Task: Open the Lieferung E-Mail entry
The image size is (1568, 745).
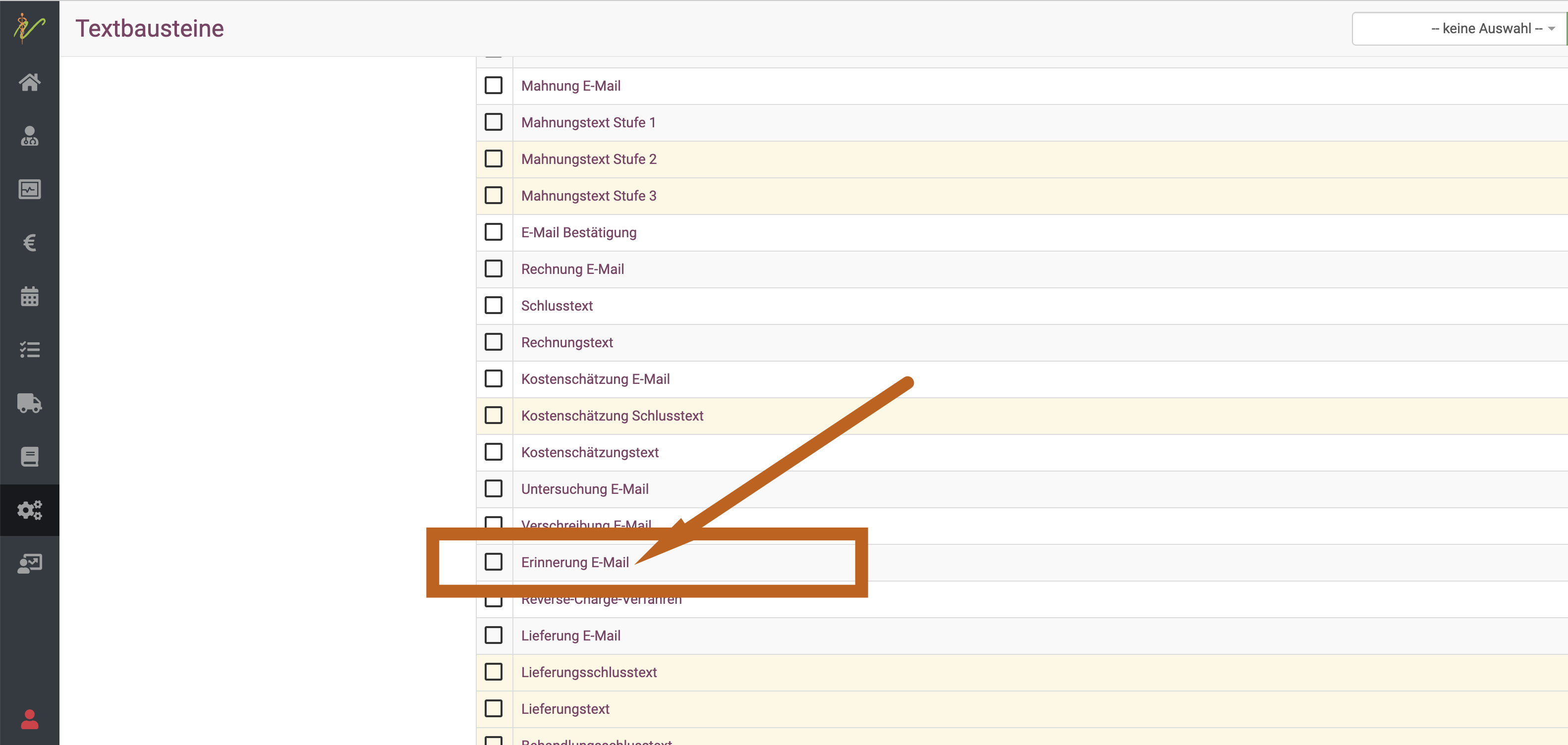Action: [570, 636]
